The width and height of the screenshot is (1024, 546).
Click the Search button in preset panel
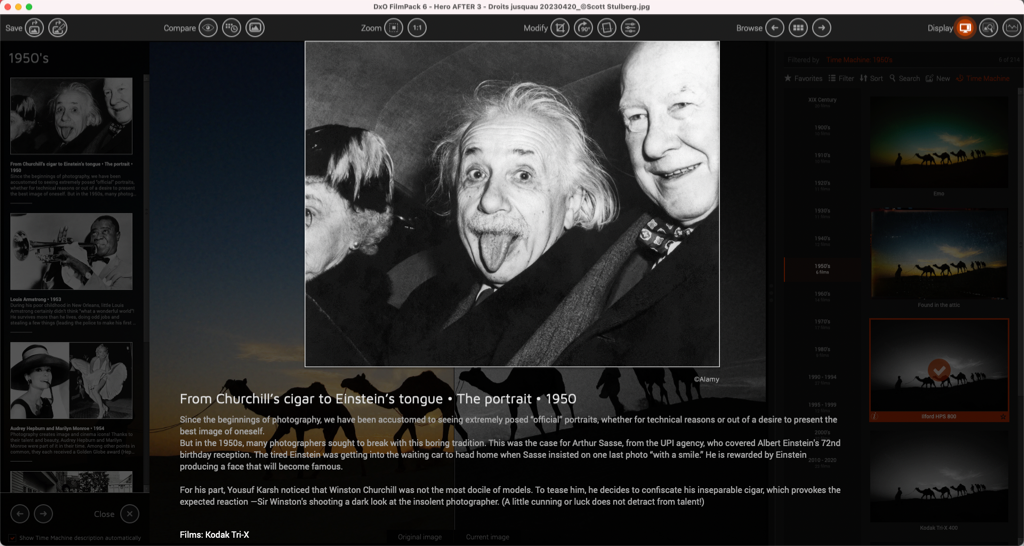click(x=903, y=78)
